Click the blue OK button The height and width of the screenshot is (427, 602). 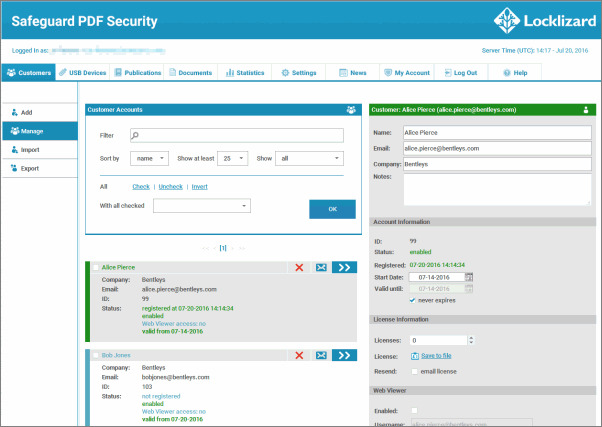point(332,209)
